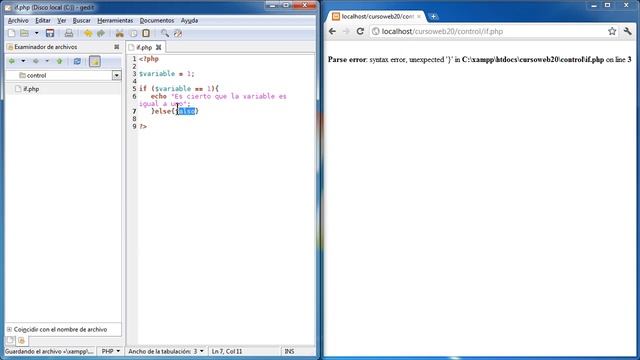Go forward in the Chrome browser
Screen dimensions: 640x360
(x=346, y=31)
